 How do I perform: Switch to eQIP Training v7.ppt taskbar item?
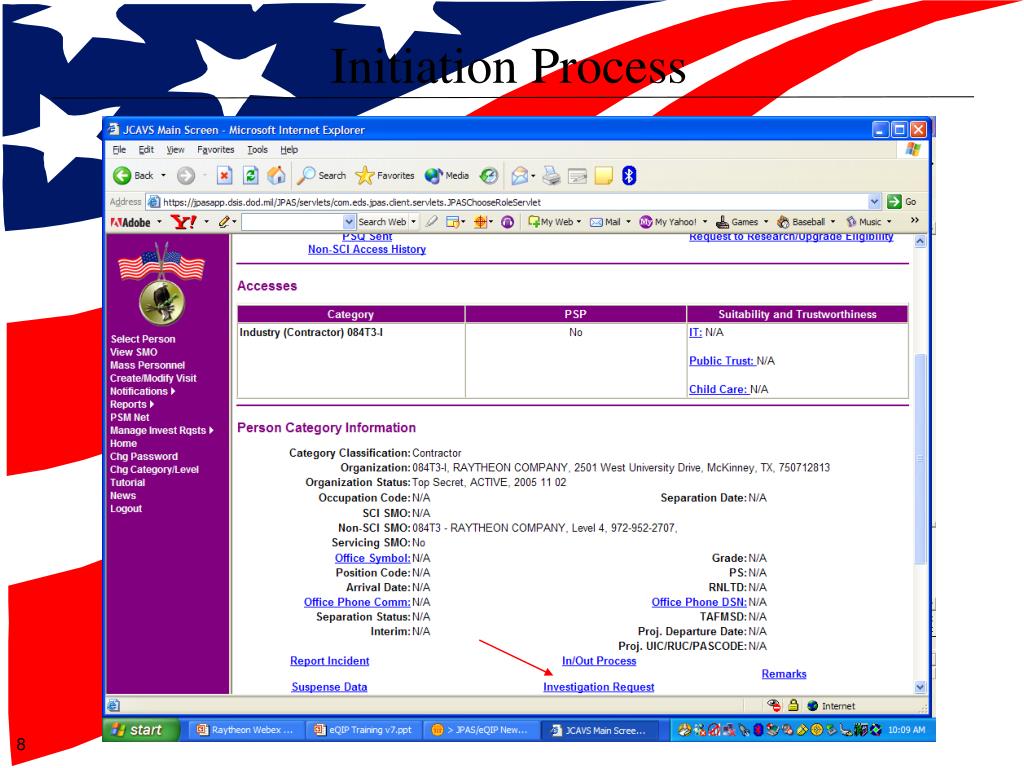(364, 730)
